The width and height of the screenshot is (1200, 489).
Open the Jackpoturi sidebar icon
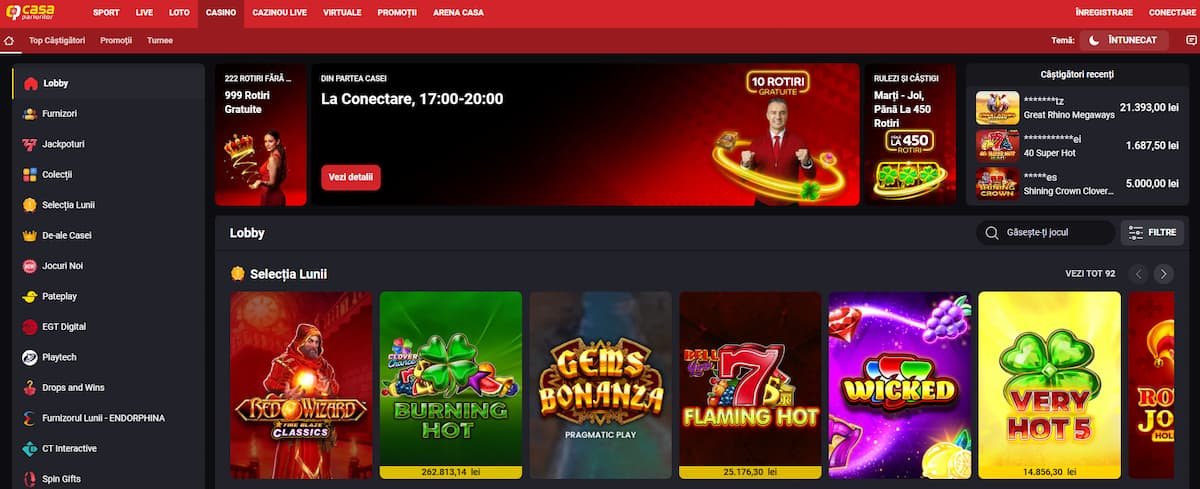click(x=30, y=144)
